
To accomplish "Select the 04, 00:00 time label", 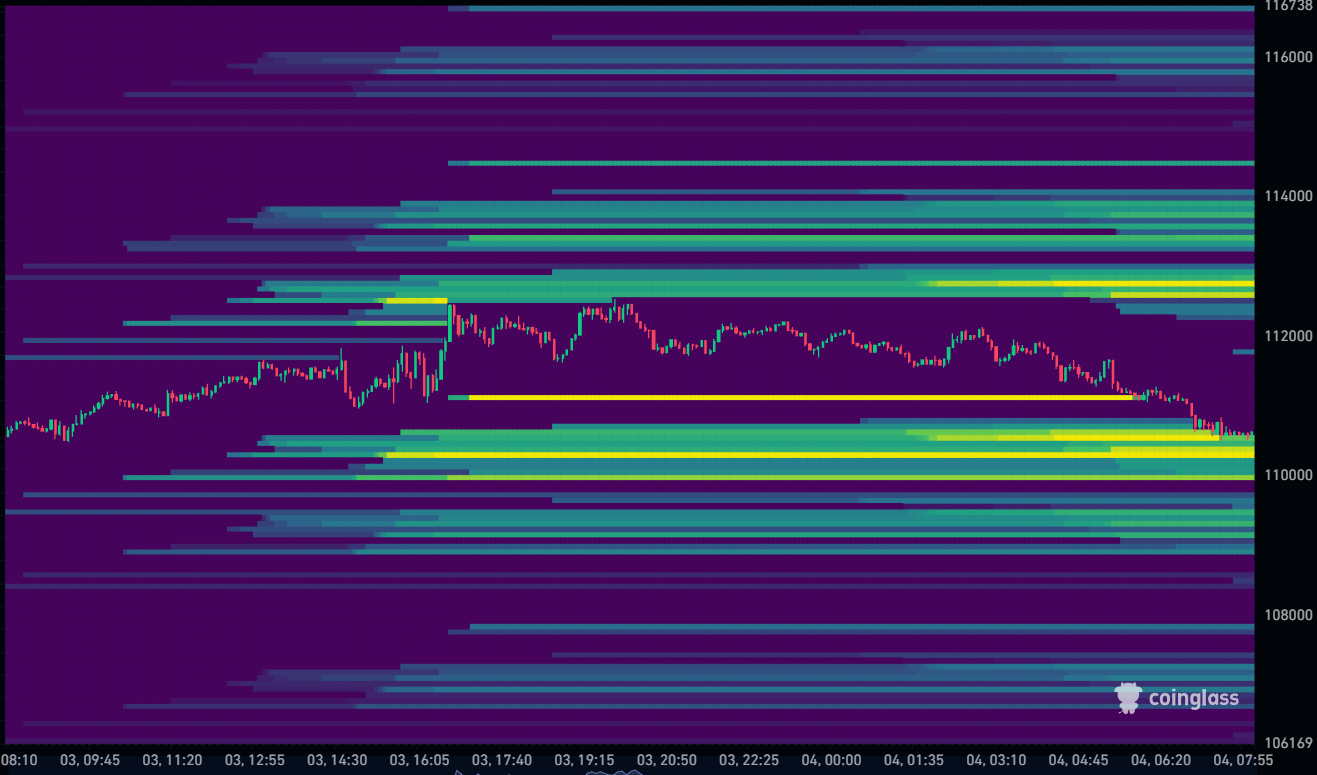I will click(831, 760).
